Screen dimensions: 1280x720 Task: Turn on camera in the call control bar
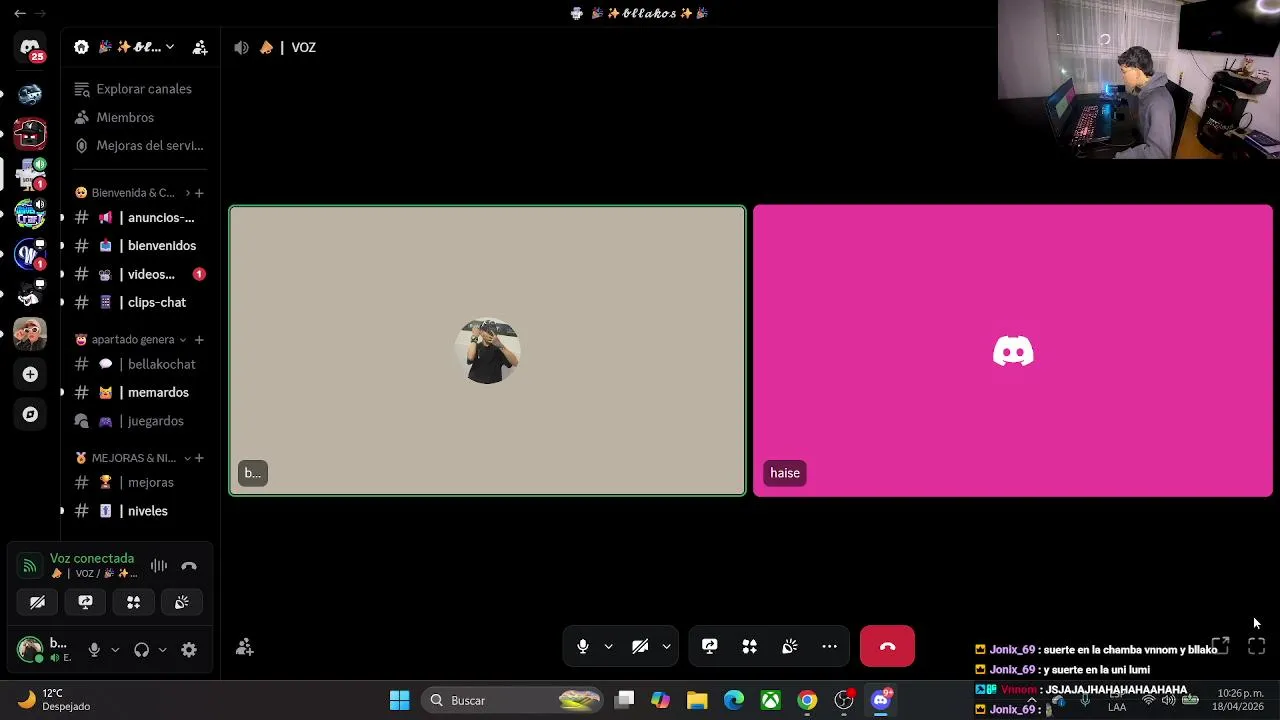coord(640,646)
